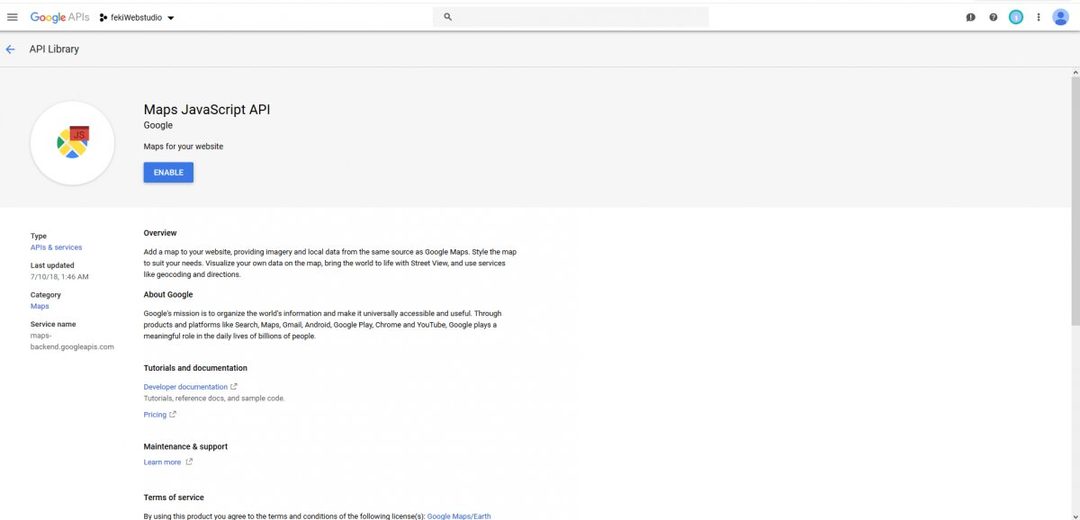Click the Google APIs logo

pyautogui.click(x=59, y=17)
